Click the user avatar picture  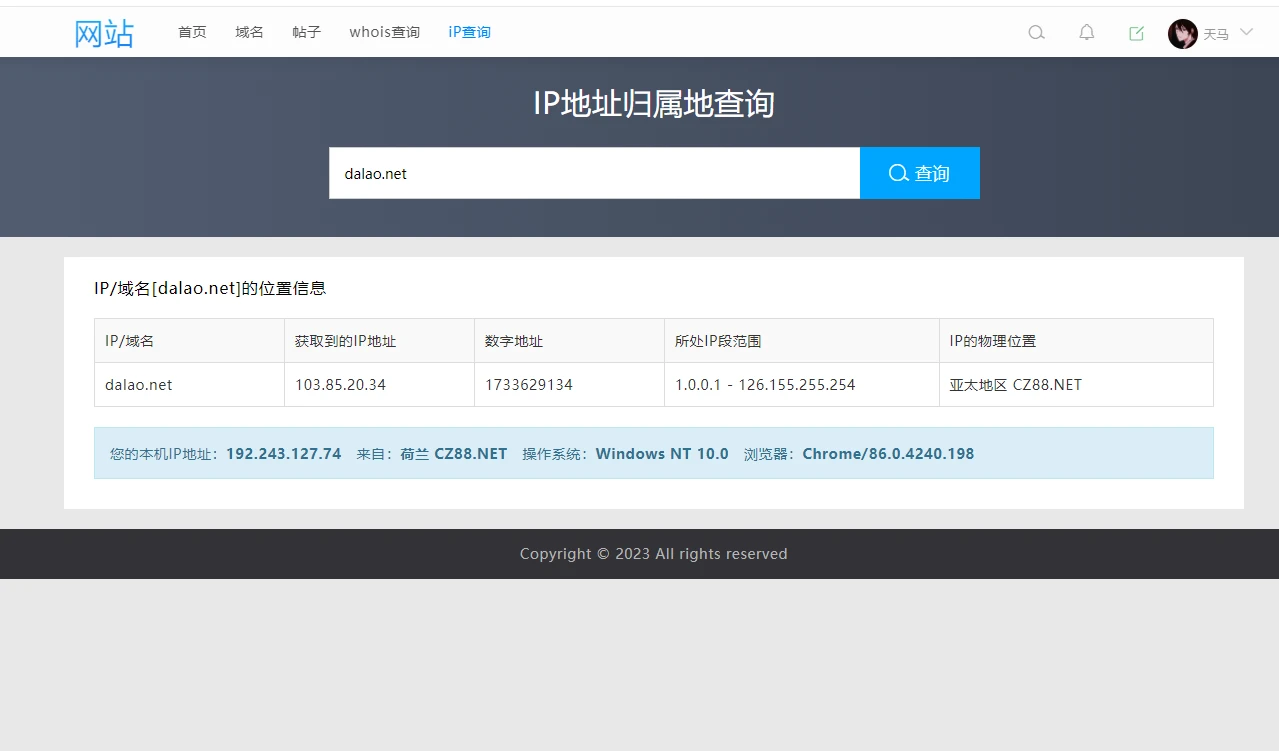coord(1182,34)
